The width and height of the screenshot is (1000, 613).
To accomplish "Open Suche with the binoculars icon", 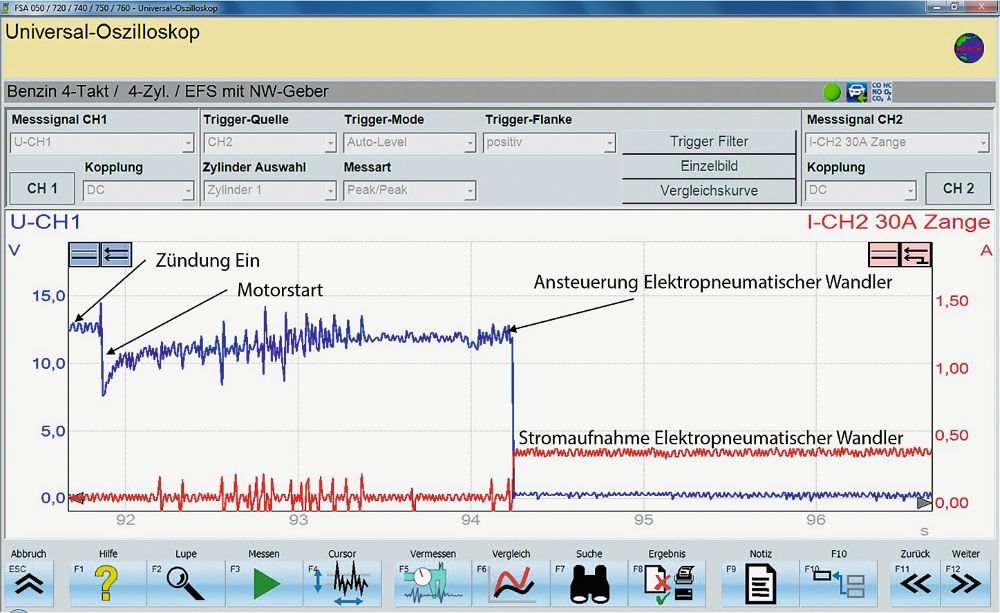I will click(x=589, y=582).
